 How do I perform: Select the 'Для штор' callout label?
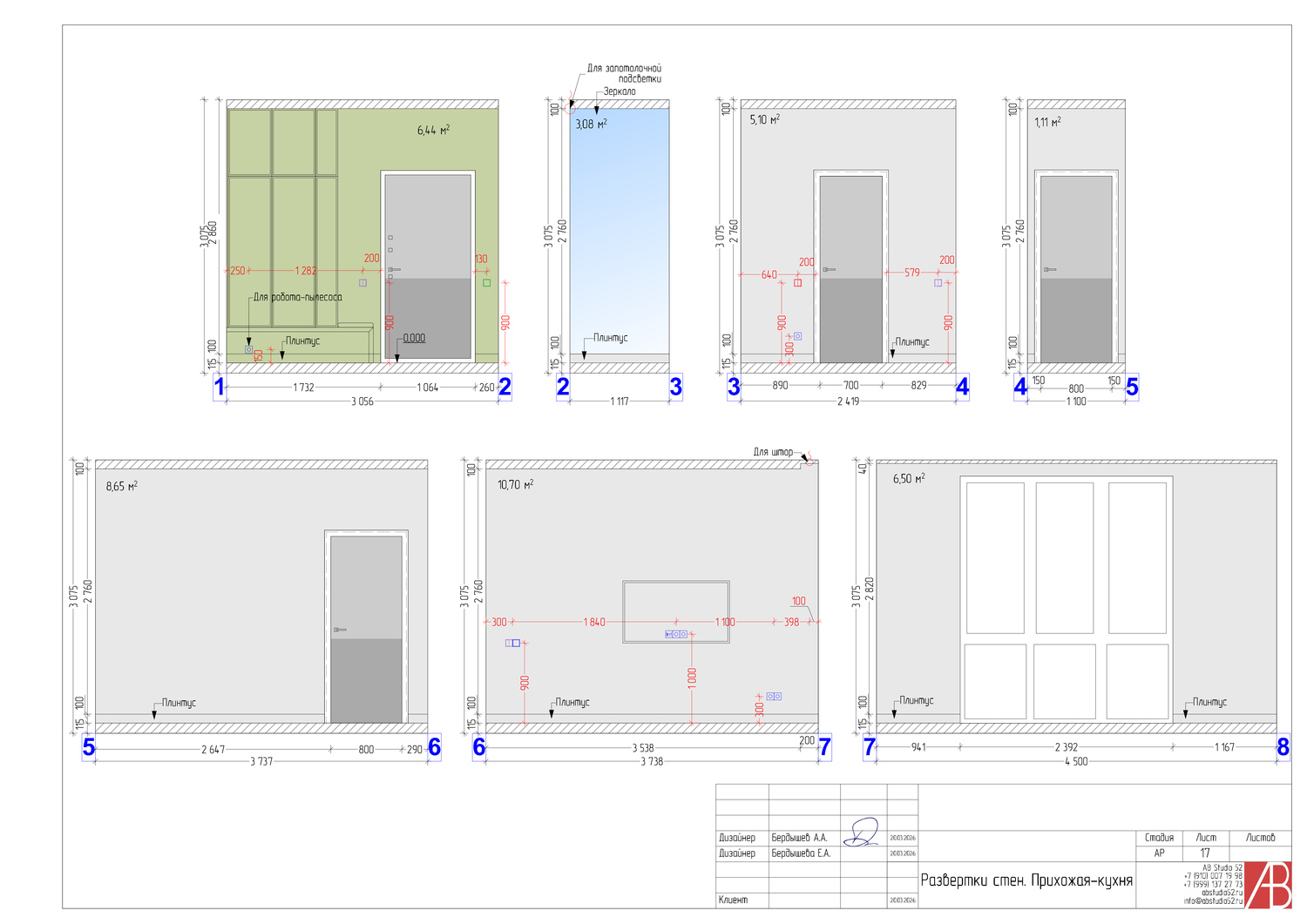pyautogui.click(x=773, y=452)
